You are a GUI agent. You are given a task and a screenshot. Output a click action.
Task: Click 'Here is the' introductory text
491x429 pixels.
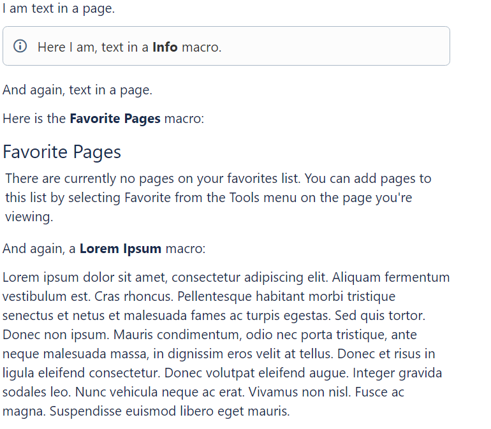[x=34, y=119]
